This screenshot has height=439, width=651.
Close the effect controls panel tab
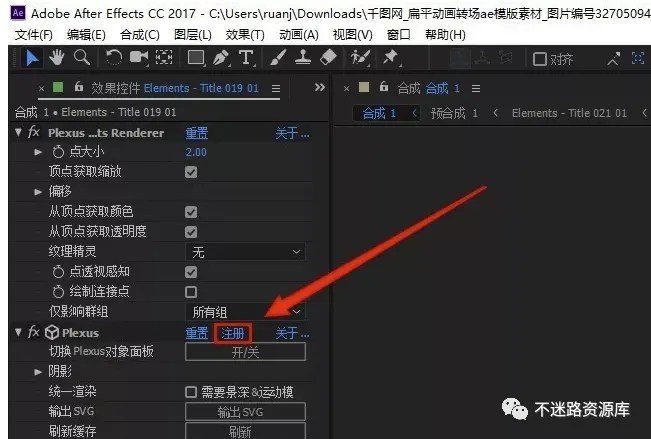[x=41, y=88]
